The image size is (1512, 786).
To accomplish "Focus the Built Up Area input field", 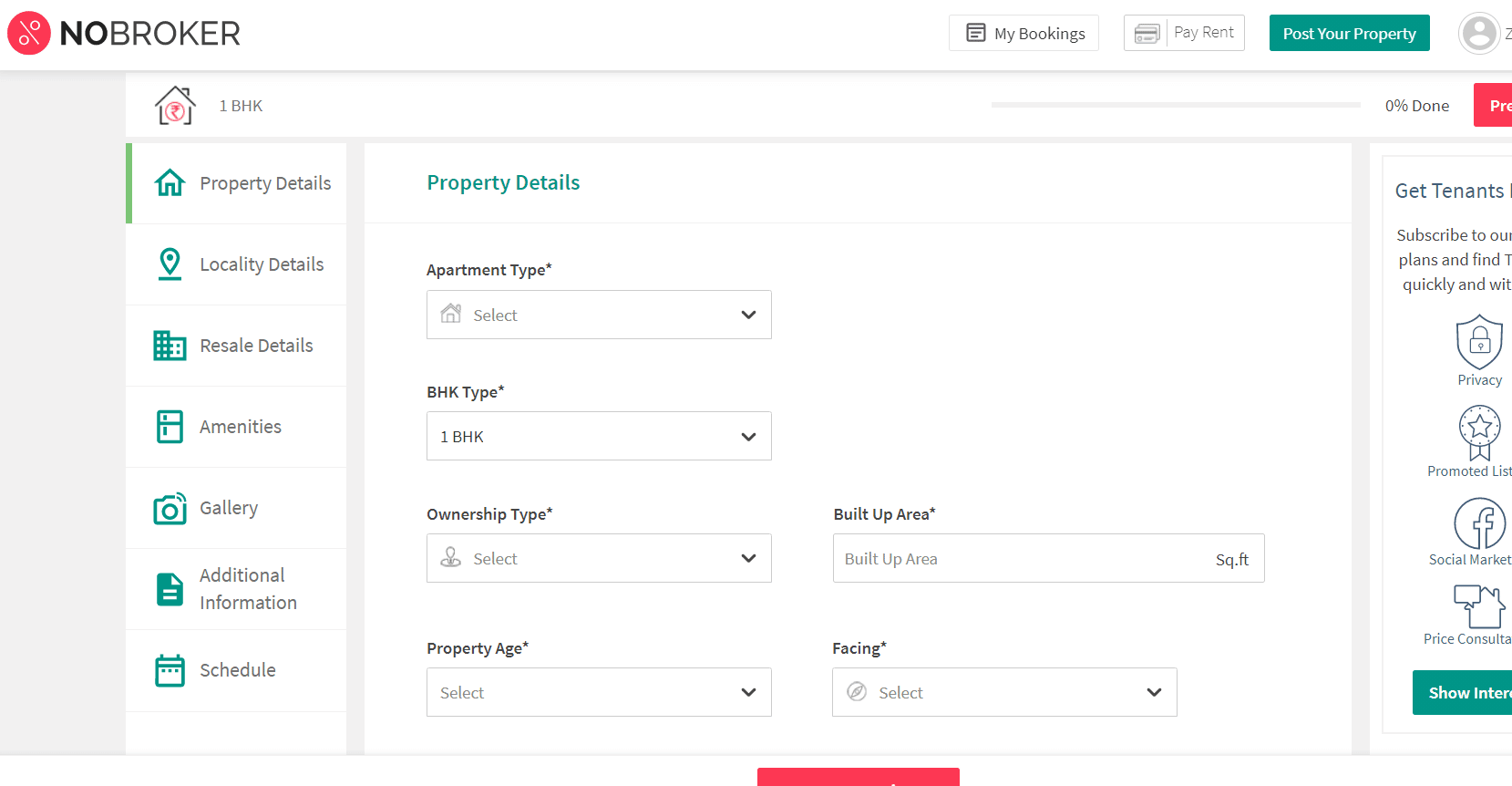I will point(1021,559).
